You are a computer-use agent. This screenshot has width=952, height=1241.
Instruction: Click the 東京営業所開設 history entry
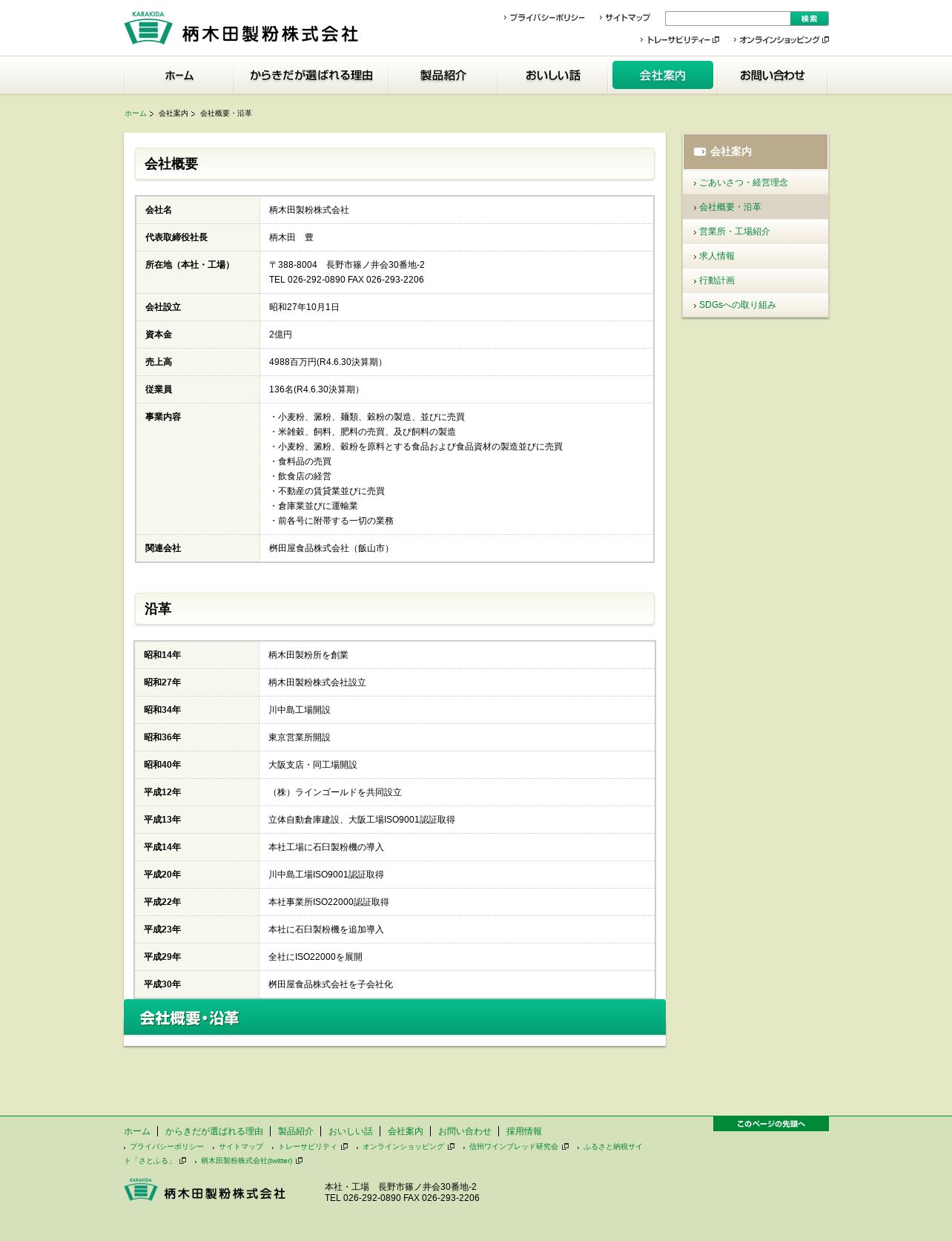(x=300, y=737)
